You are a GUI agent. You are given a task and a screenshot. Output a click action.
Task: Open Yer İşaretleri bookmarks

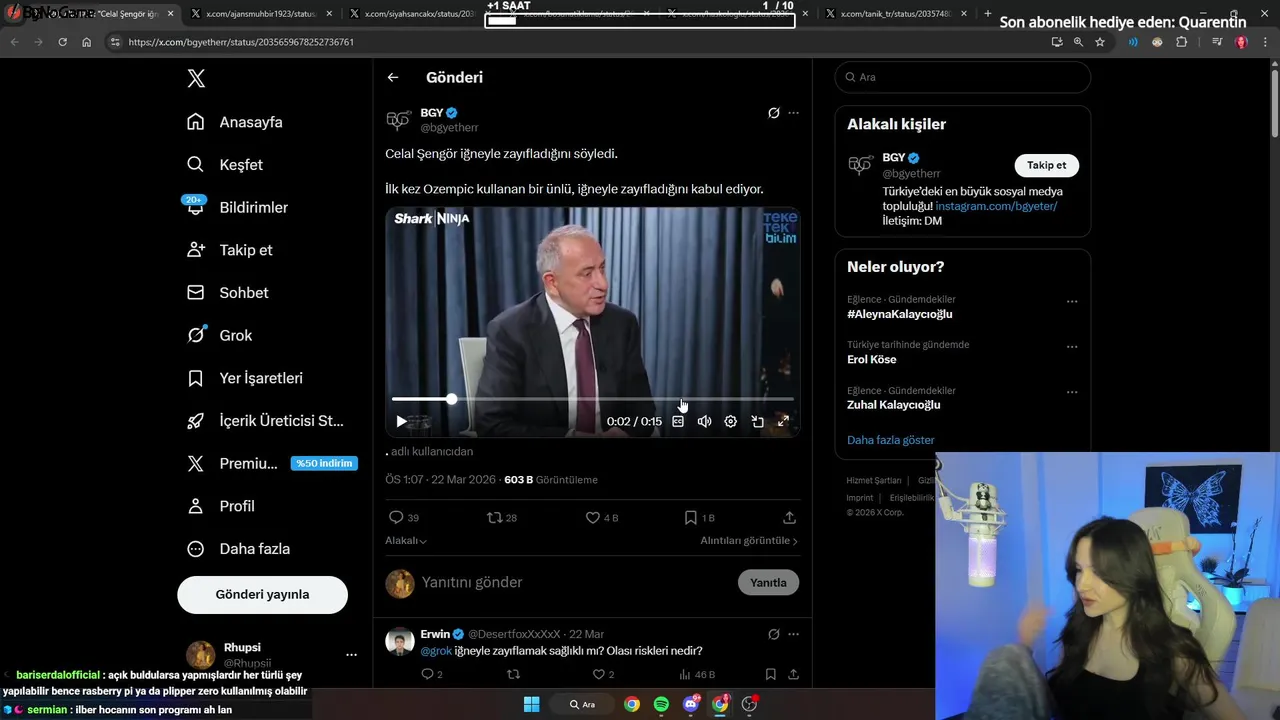pyautogui.click(x=244, y=378)
